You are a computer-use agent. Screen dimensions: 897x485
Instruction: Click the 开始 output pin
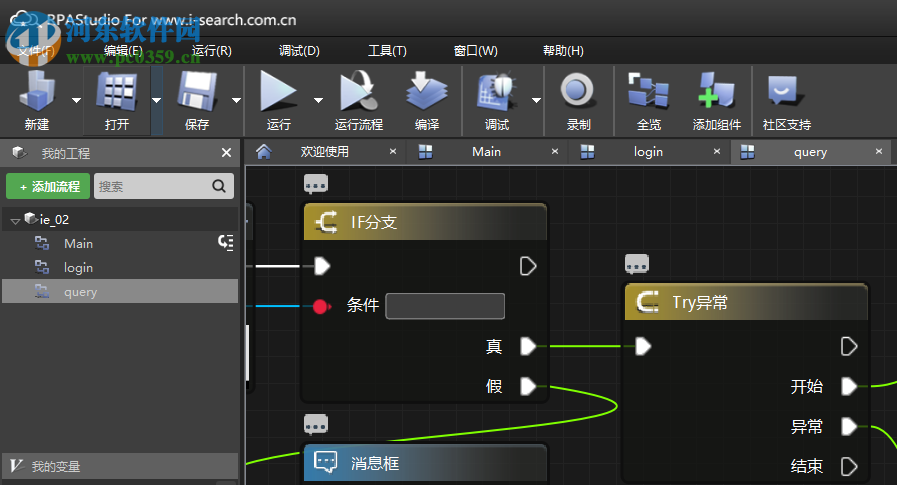click(849, 386)
